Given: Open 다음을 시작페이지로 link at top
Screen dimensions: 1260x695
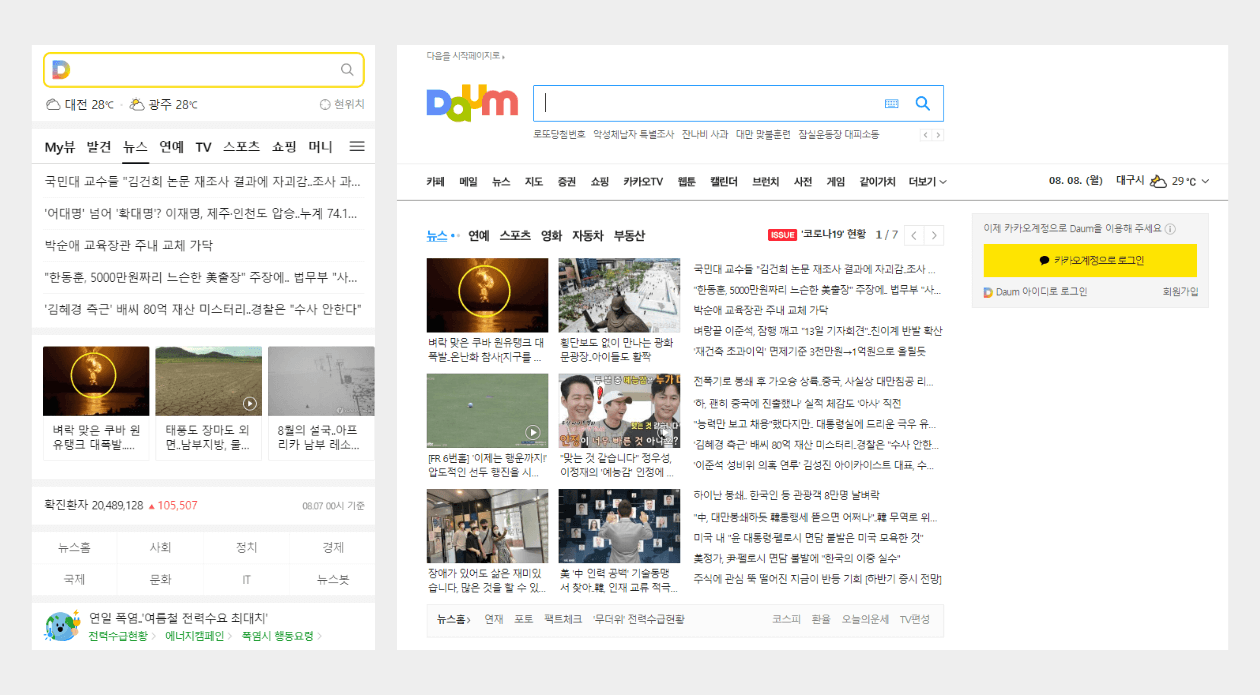Looking at the screenshot, I should click(x=465, y=56).
